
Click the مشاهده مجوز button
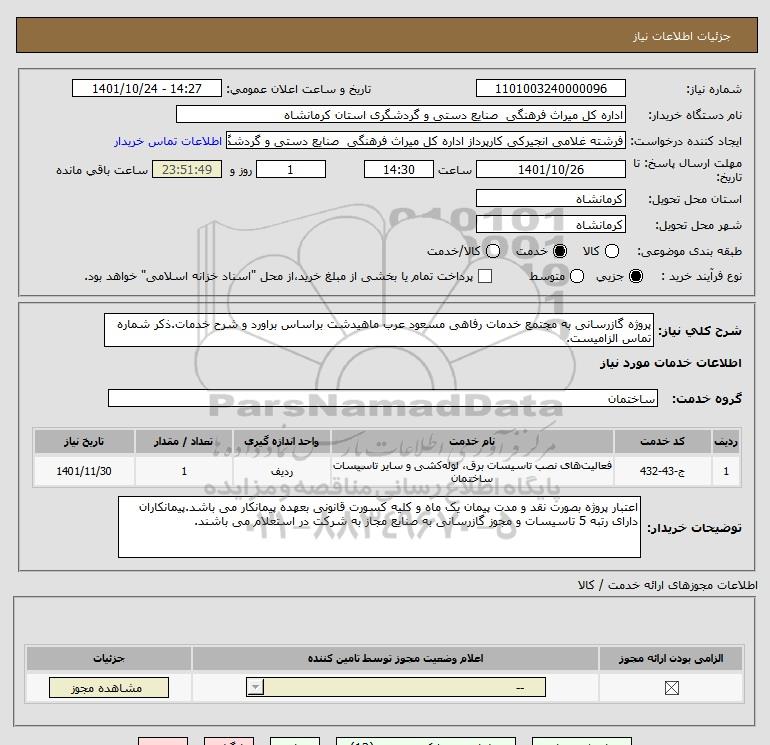pos(109,688)
